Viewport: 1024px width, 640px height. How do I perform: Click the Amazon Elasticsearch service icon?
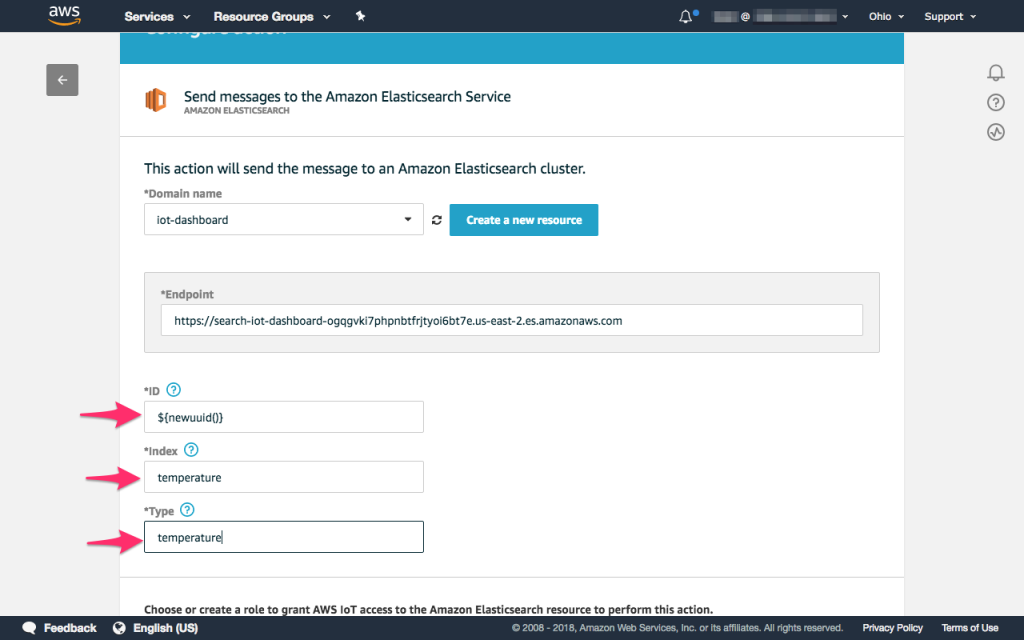[x=157, y=99]
